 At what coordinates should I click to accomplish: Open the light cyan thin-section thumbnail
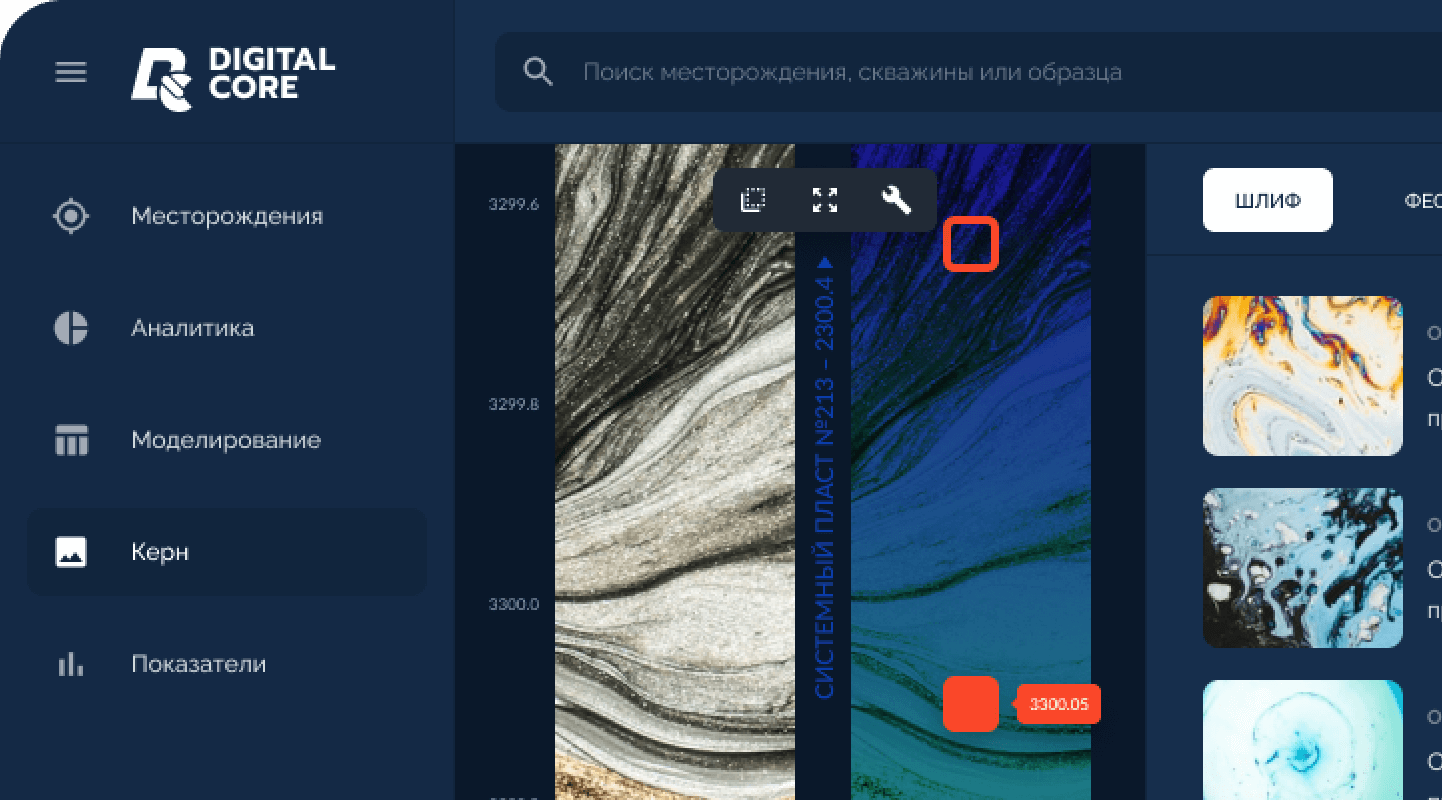pyautogui.click(x=1303, y=740)
